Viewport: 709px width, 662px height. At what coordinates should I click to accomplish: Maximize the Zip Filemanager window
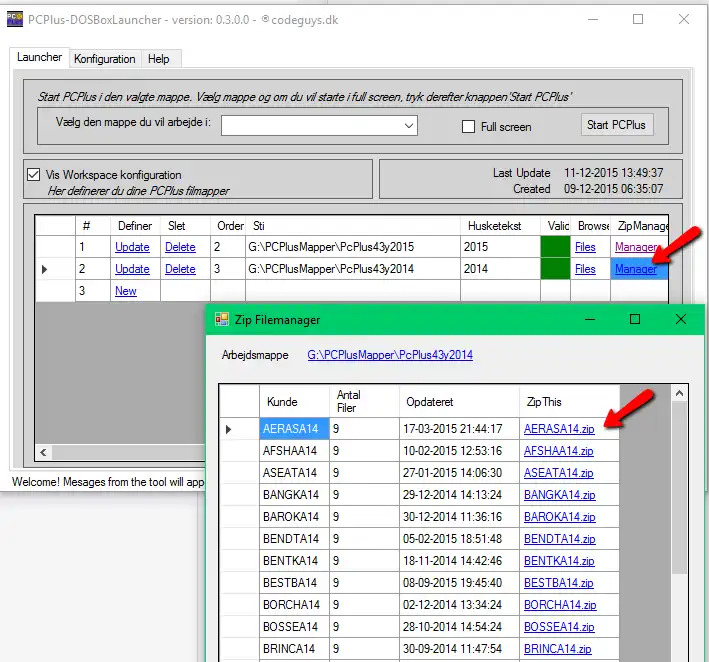[635, 319]
